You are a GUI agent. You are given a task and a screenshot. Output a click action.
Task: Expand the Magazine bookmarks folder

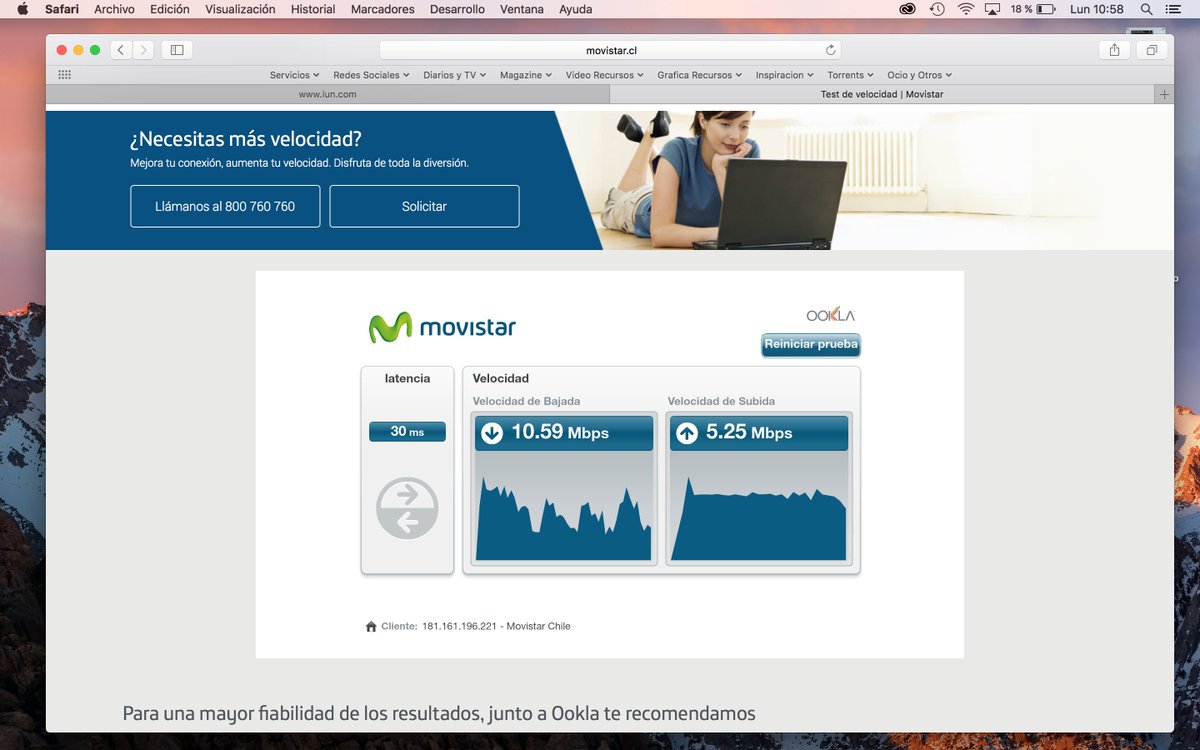click(x=526, y=75)
